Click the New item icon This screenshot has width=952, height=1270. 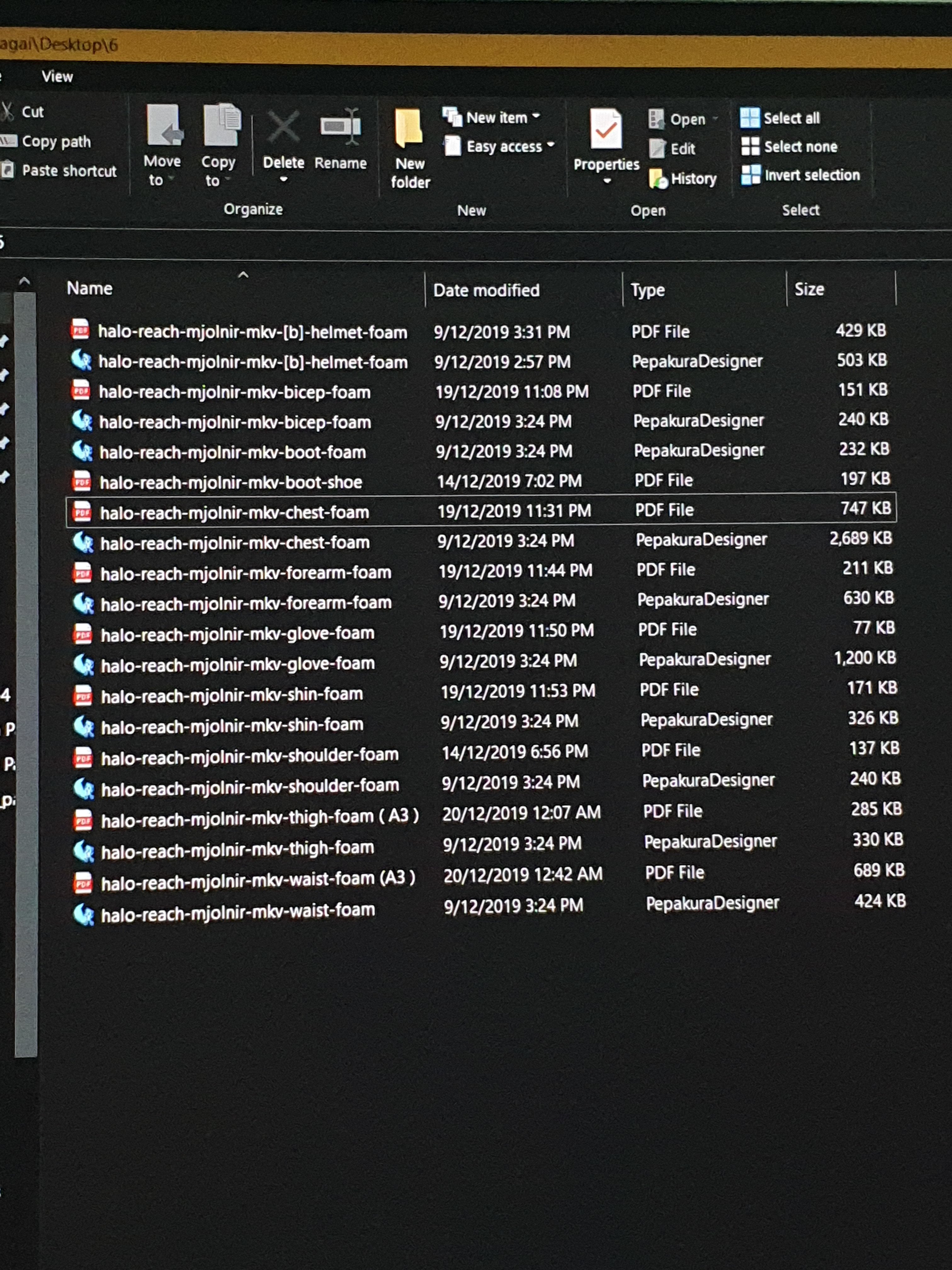click(x=453, y=117)
